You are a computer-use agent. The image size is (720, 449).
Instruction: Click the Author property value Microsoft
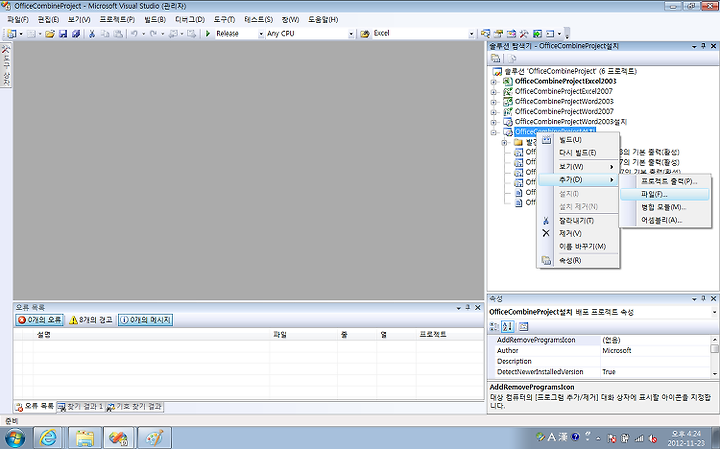(x=617, y=351)
